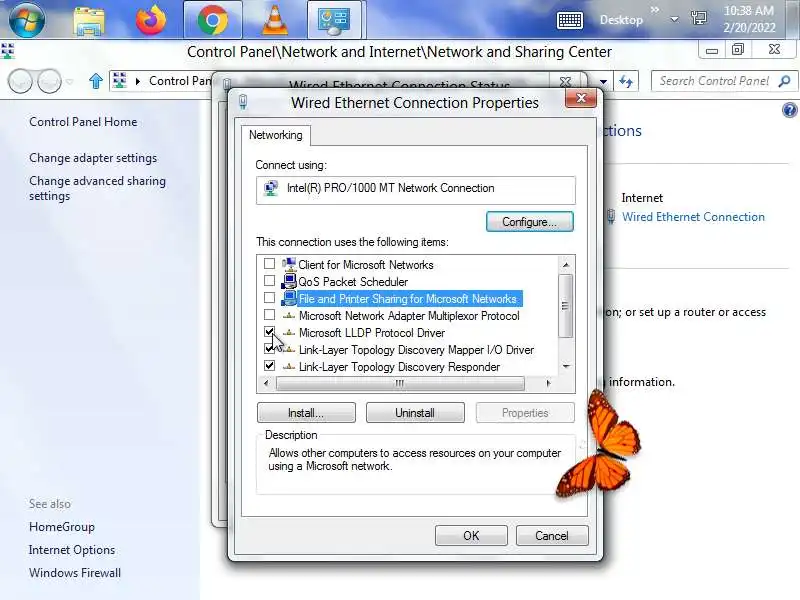Open Windows Firewall link
Viewport: 800px width, 600px height.
[x=75, y=573]
